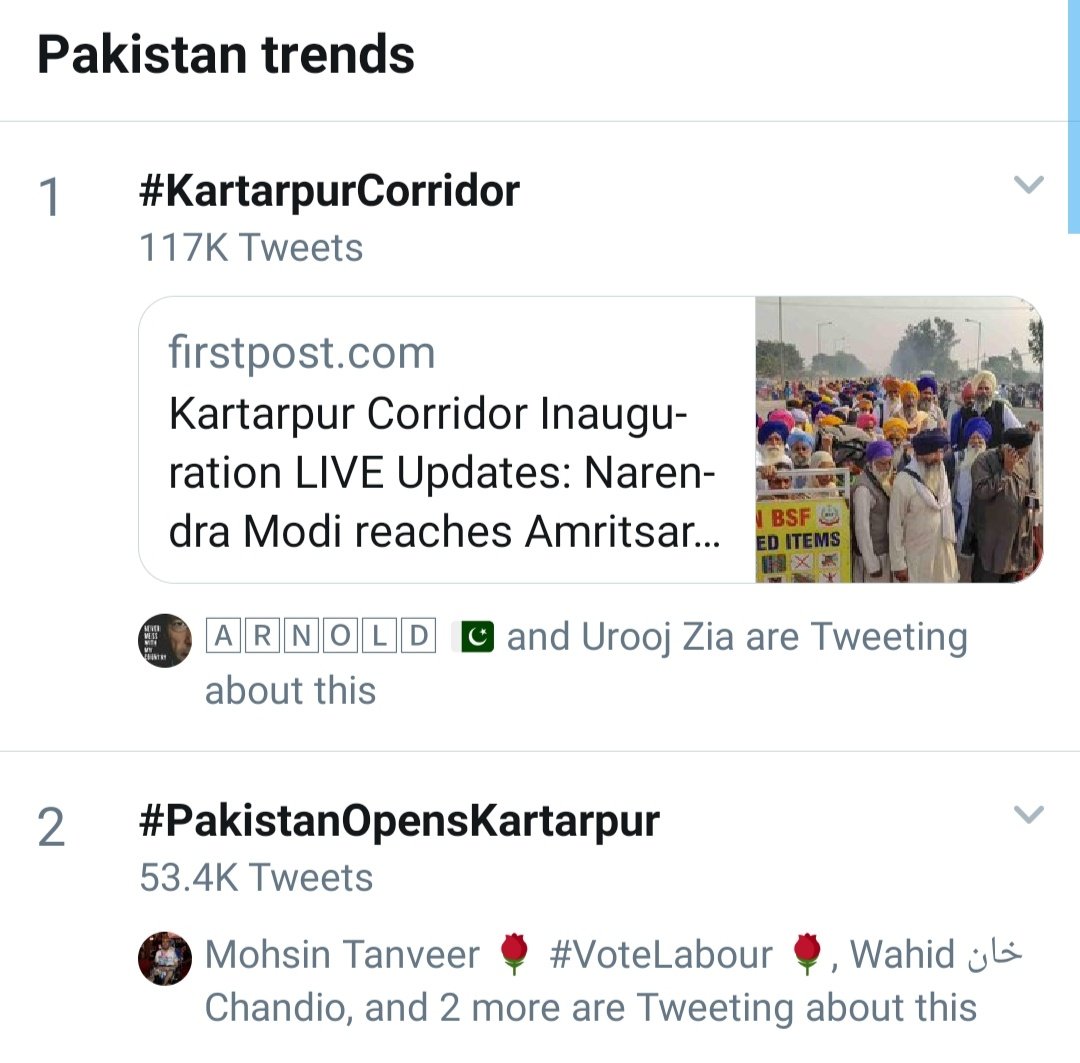Open the Mohsin Tanveer profile avatar

point(165,958)
